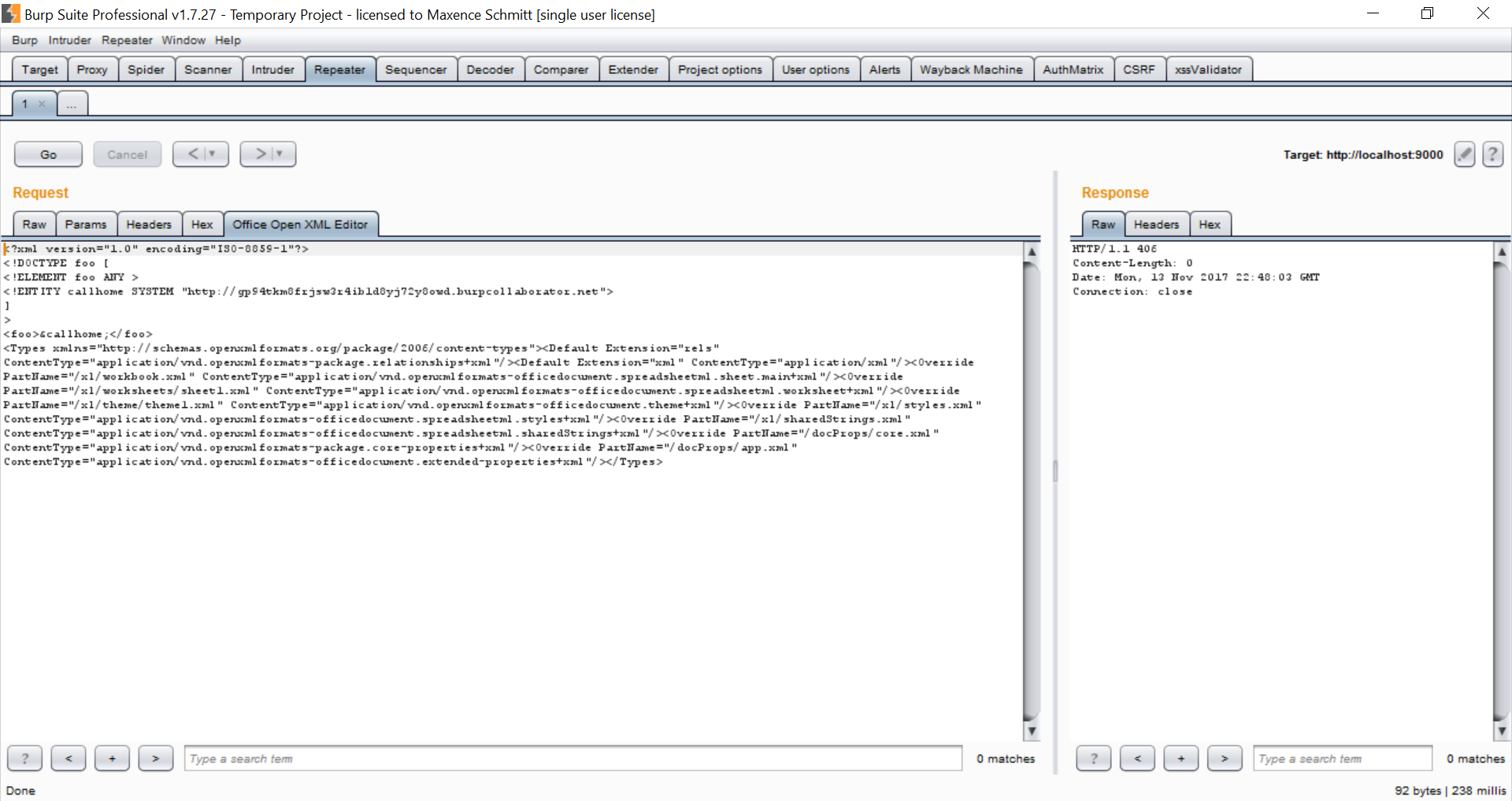The image size is (1512, 801).
Task: Show the request Params view
Action: tap(86, 224)
